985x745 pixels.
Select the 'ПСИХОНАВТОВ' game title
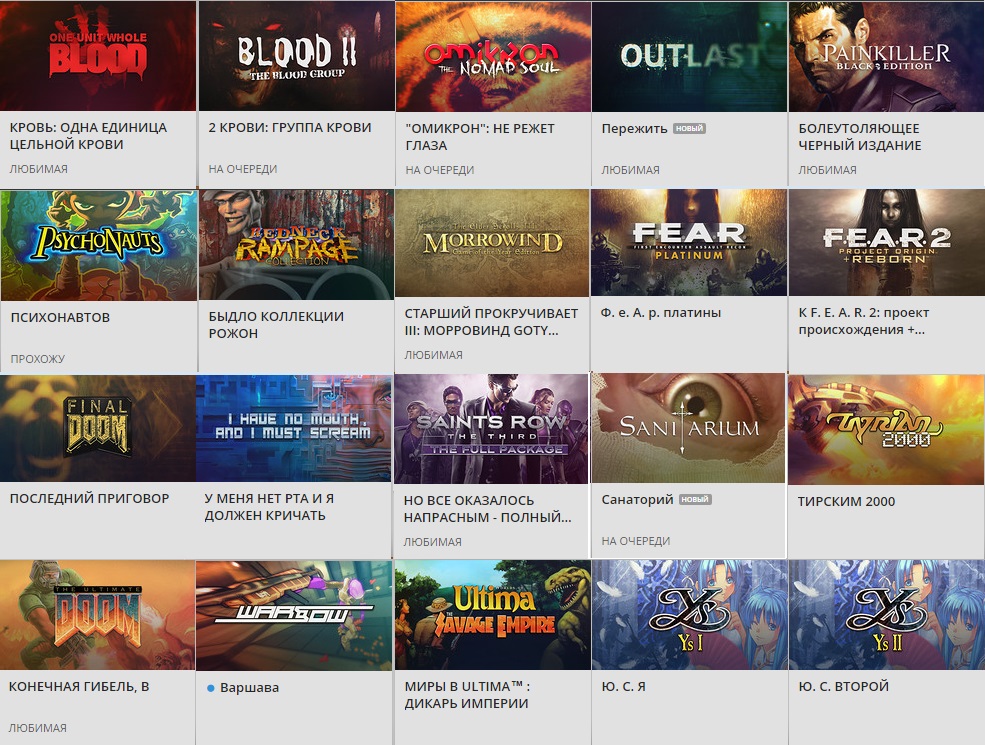coord(60,317)
